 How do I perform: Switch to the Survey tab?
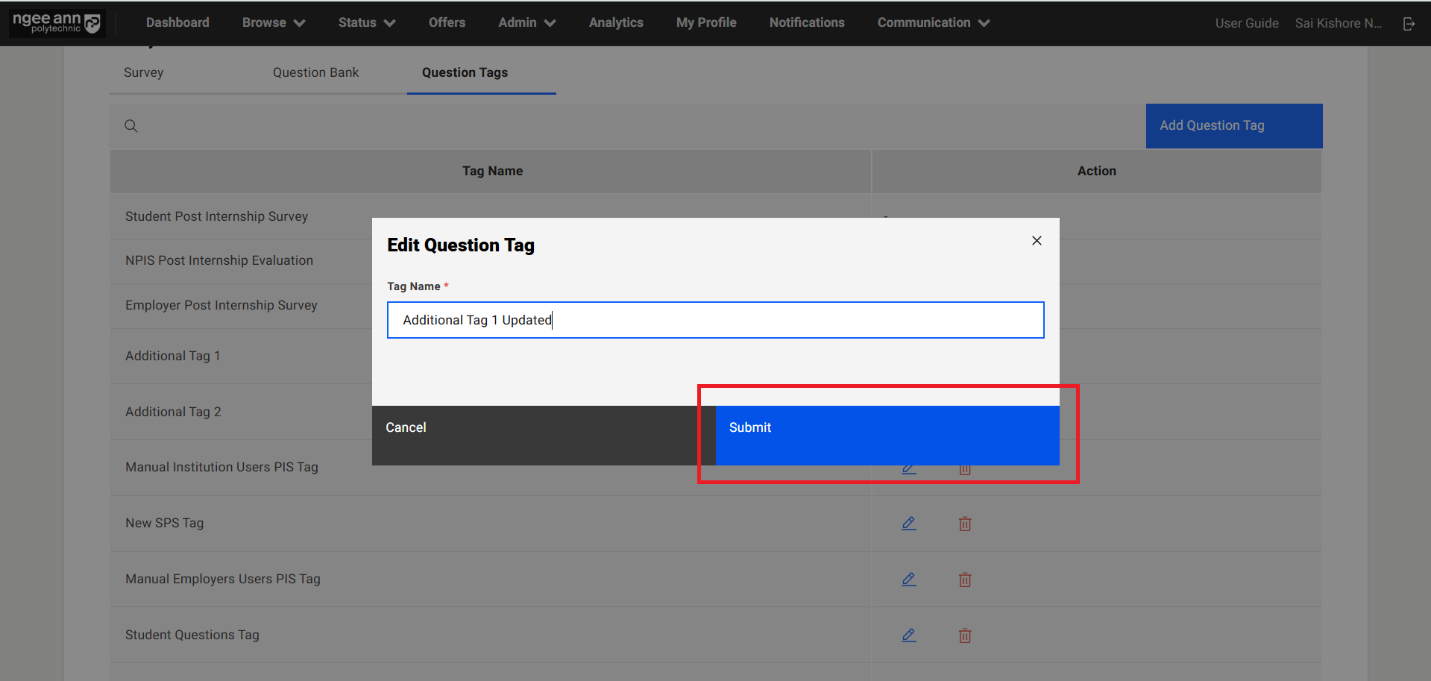[x=144, y=73]
